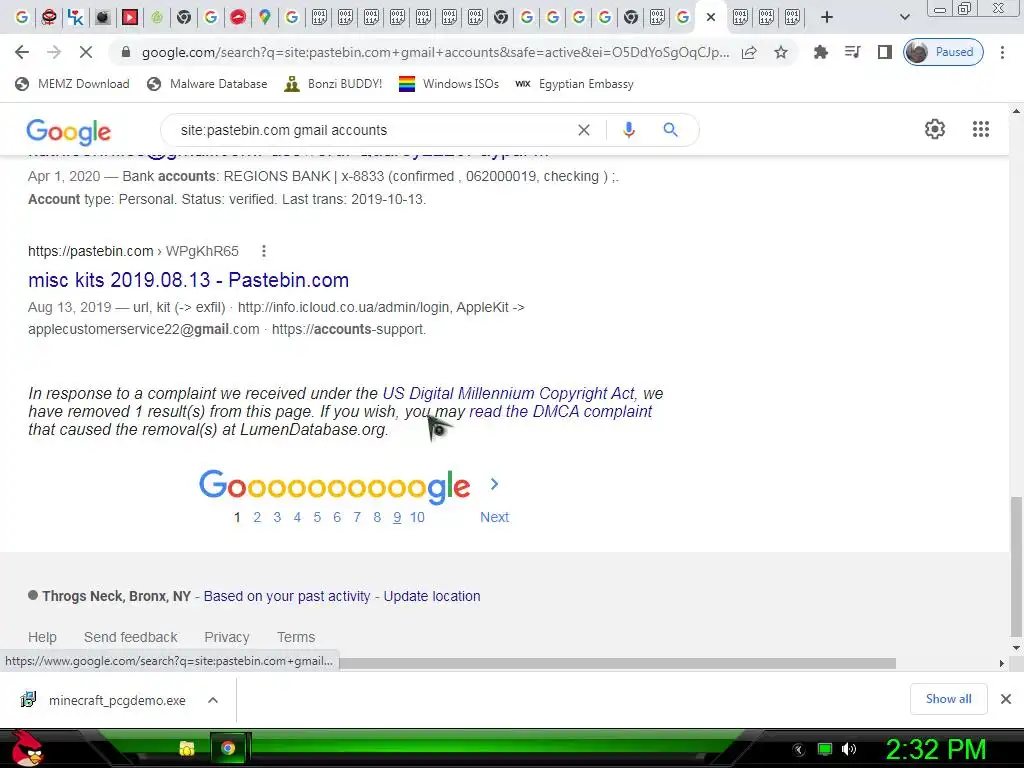
Task: Open the Windows ISOs bookmark
Action: coord(449,84)
